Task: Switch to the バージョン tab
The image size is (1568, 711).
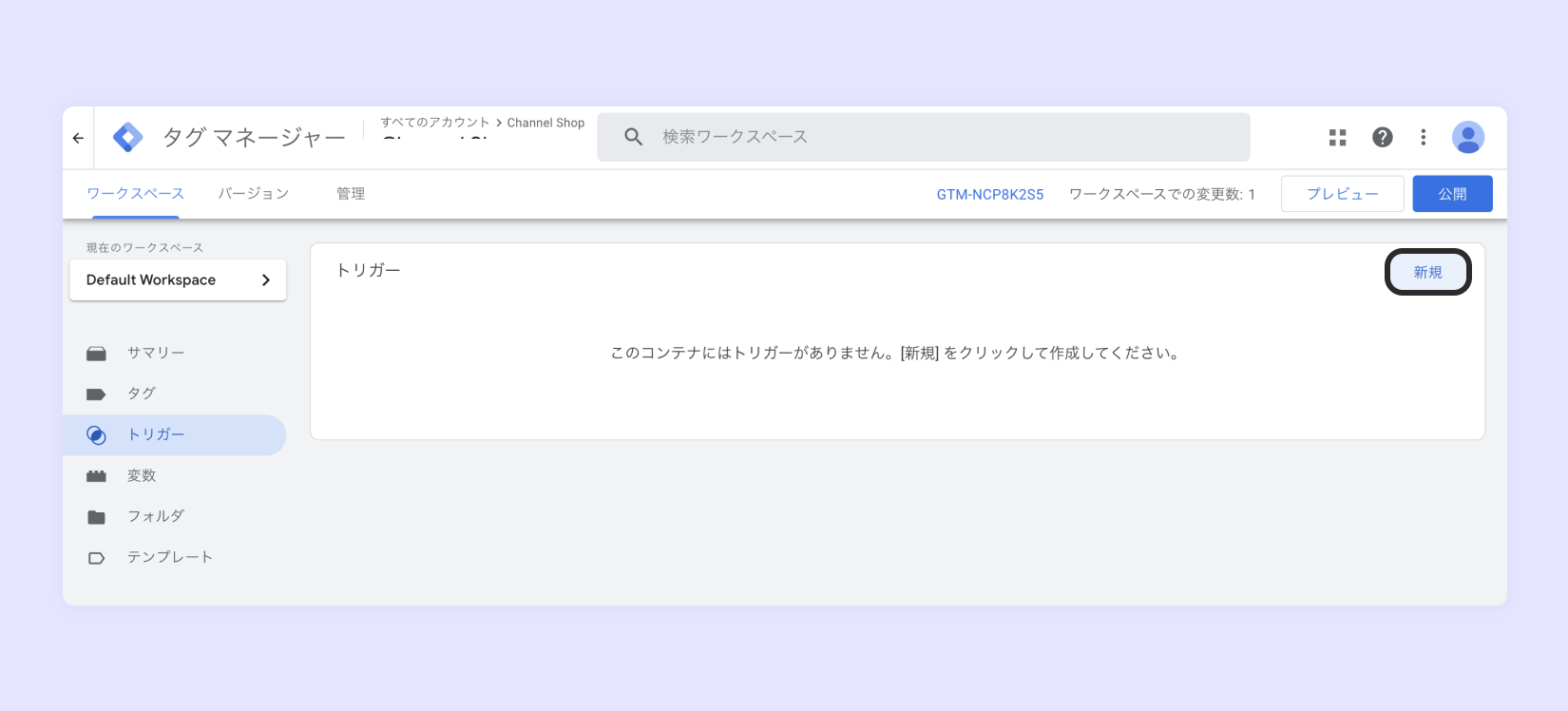Action: coord(254,194)
